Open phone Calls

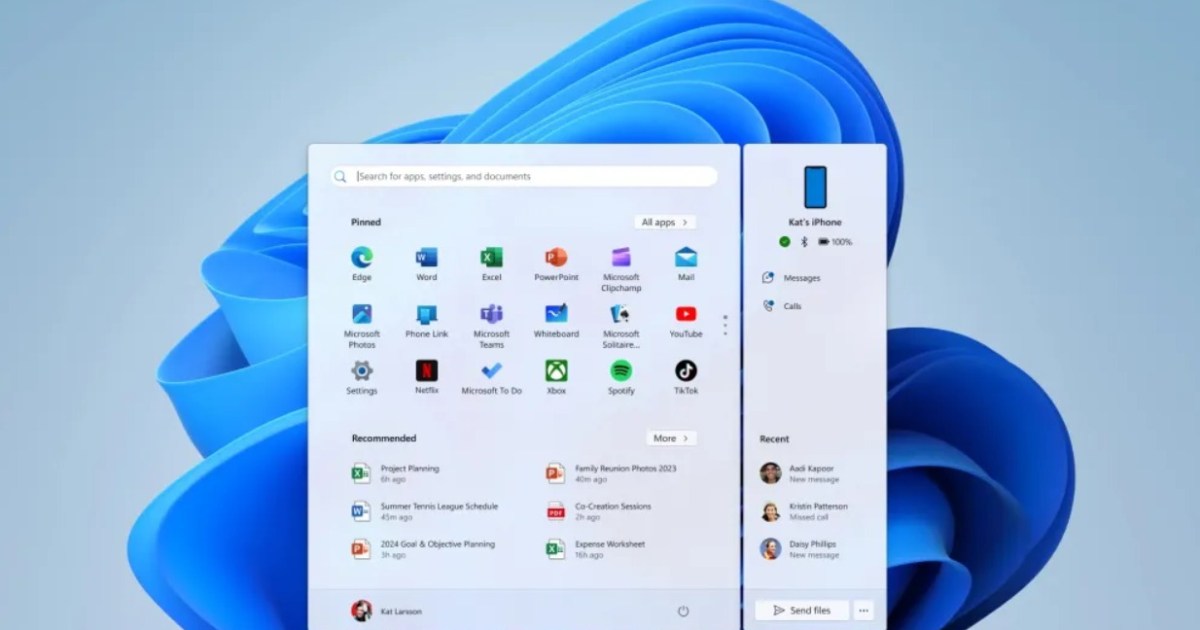[781, 306]
